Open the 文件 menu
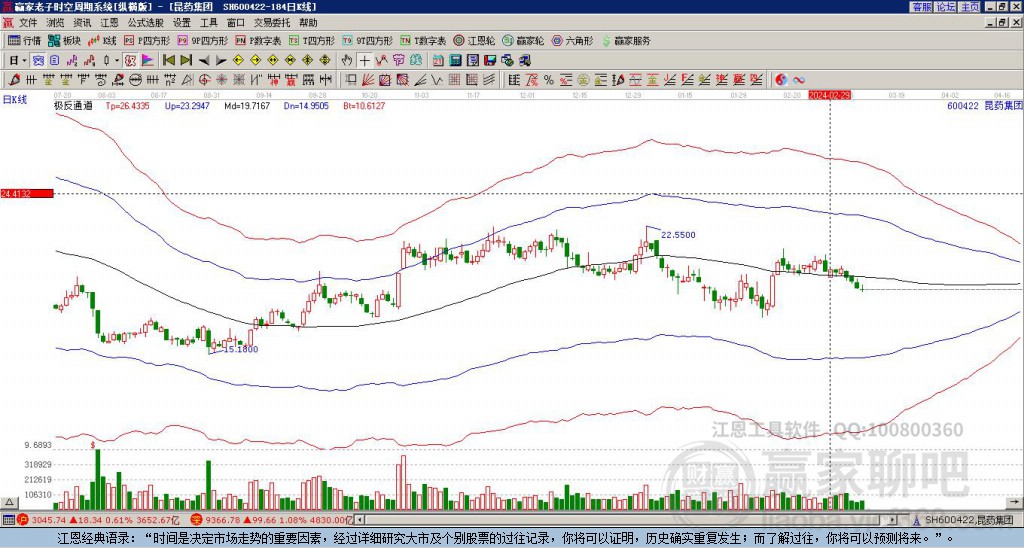Image resolution: width=1024 pixels, height=548 pixels. (x=28, y=23)
